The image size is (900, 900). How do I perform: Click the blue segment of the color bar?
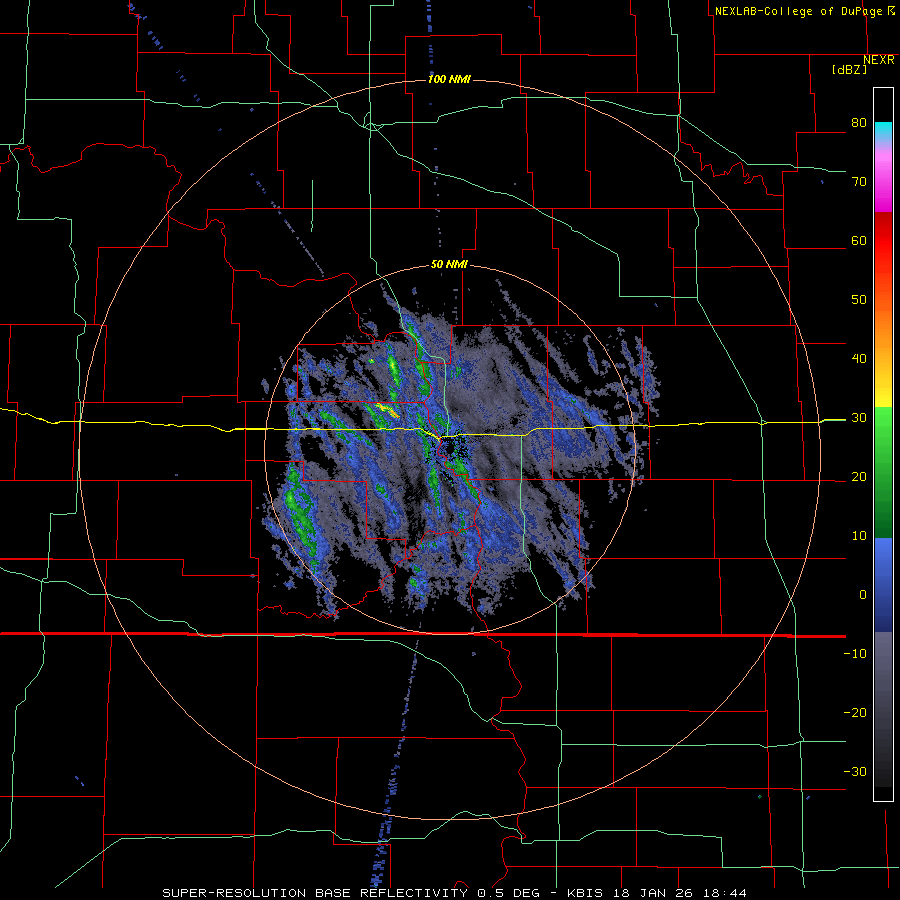[883, 584]
